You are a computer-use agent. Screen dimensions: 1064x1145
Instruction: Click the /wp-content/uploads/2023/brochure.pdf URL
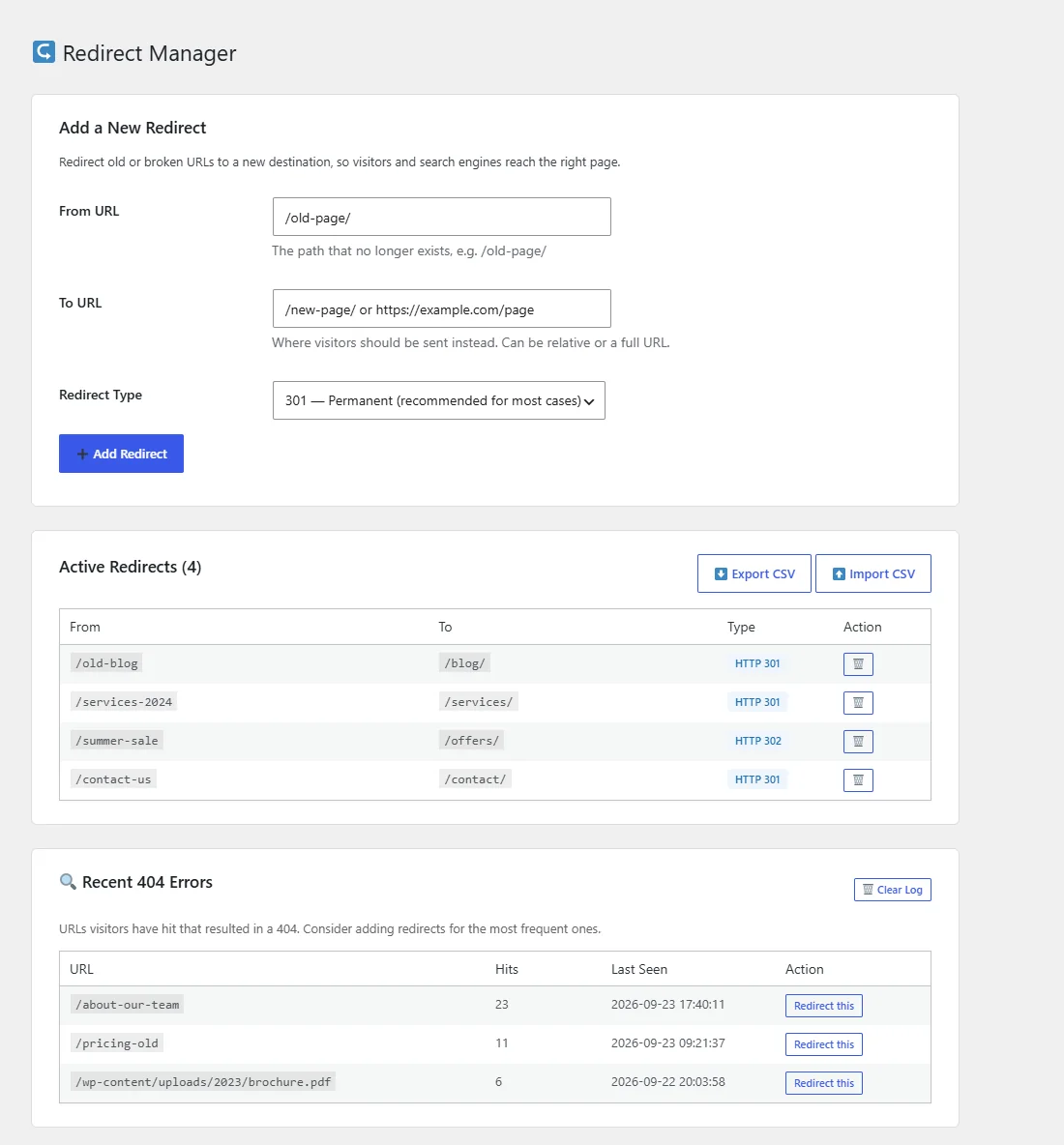pyautogui.click(x=203, y=1081)
